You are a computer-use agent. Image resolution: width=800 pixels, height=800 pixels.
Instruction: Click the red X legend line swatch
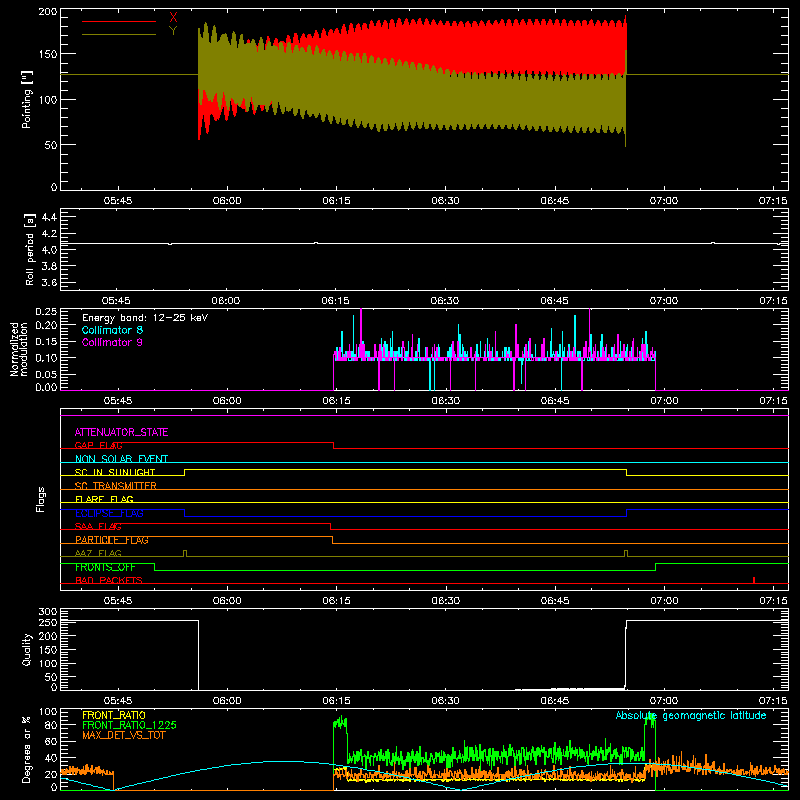pos(119,21)
